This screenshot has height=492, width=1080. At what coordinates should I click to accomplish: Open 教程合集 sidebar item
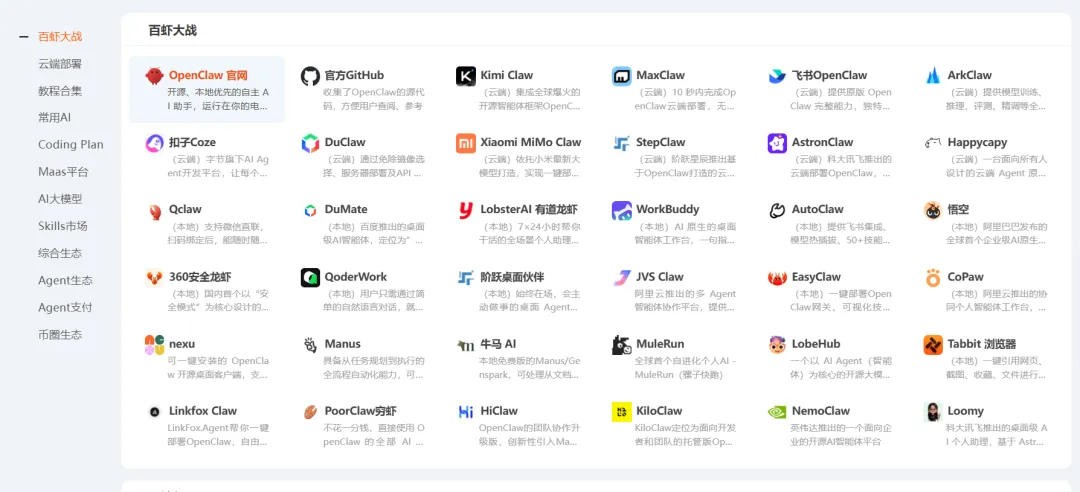[60, 91]
